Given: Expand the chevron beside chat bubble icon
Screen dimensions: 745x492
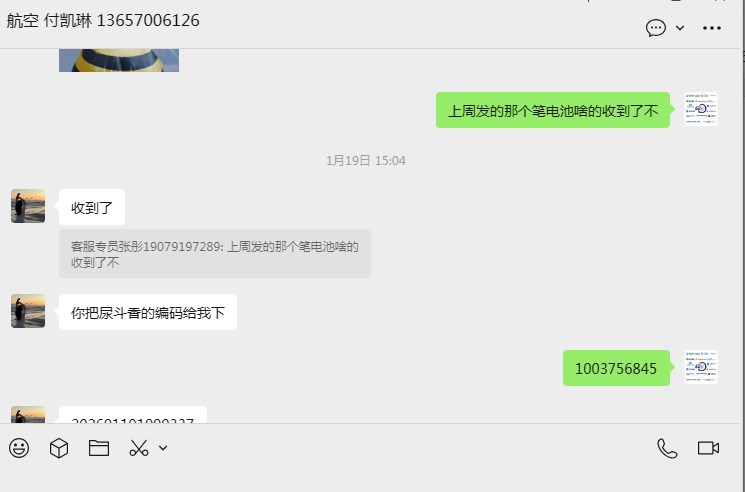Looking at the screenshot, I should (680, 28).
